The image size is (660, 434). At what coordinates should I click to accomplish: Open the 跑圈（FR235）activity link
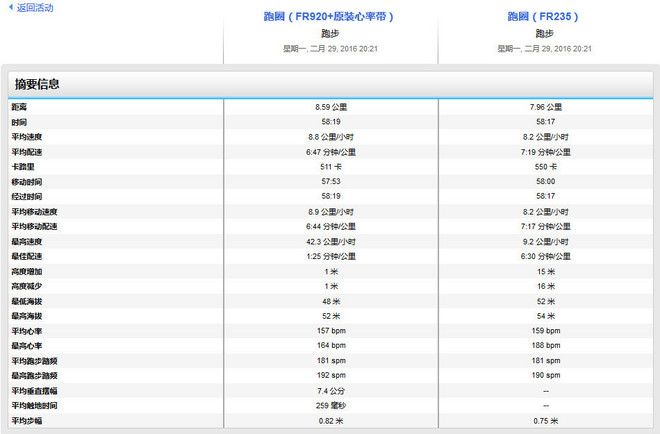pyautogui.click(x=543, y=16)
